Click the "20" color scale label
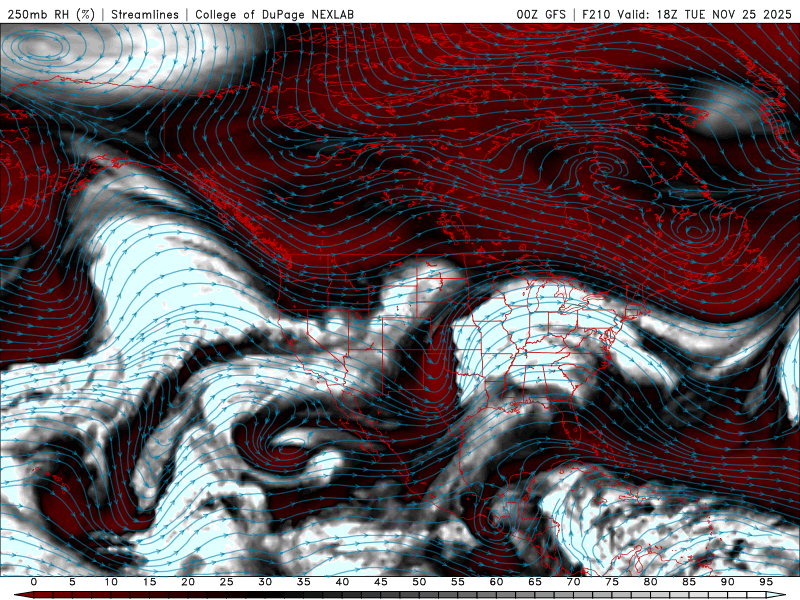Screen dimensions: 800x600 coord(188,582)
